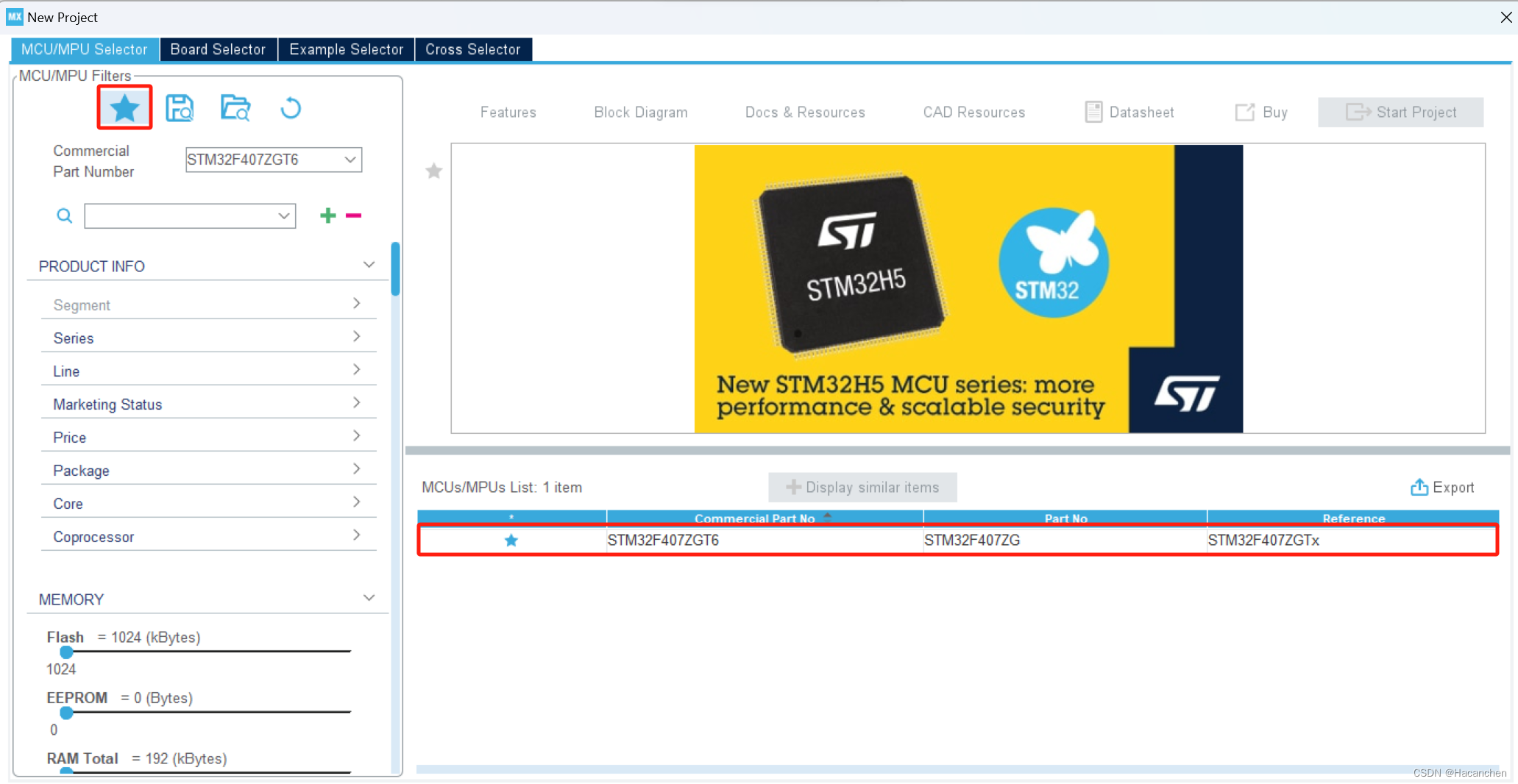Sort by Commercial Part No column header
The height and width of the screenshot is (784, 1518).
pyautogui.click(x=765, y=517)
